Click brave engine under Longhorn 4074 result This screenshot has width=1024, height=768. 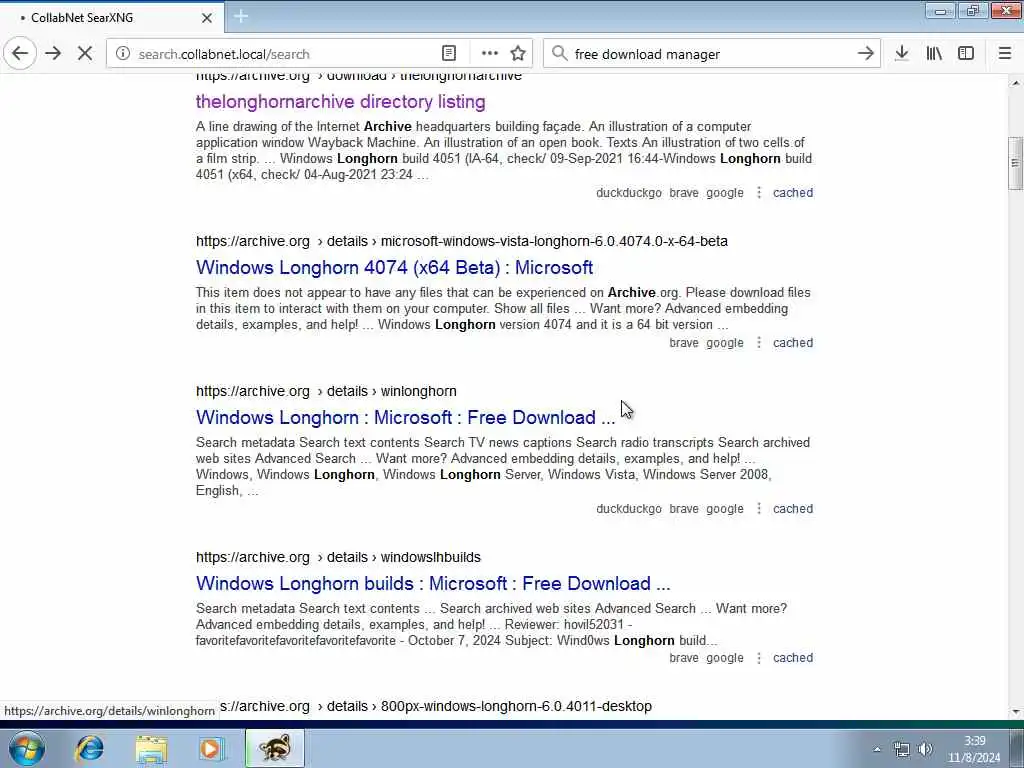[x=684, y=344]
